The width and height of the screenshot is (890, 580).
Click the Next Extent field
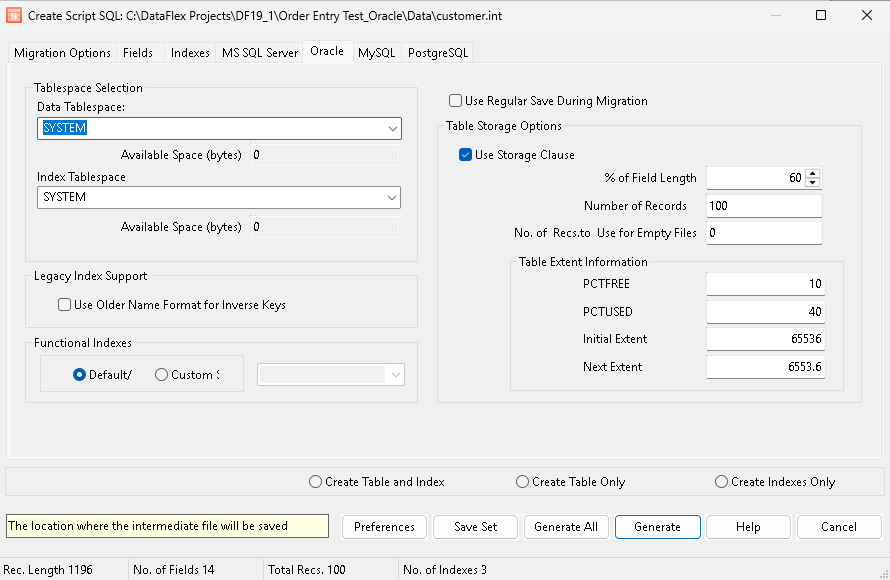(x=765, y=367)
